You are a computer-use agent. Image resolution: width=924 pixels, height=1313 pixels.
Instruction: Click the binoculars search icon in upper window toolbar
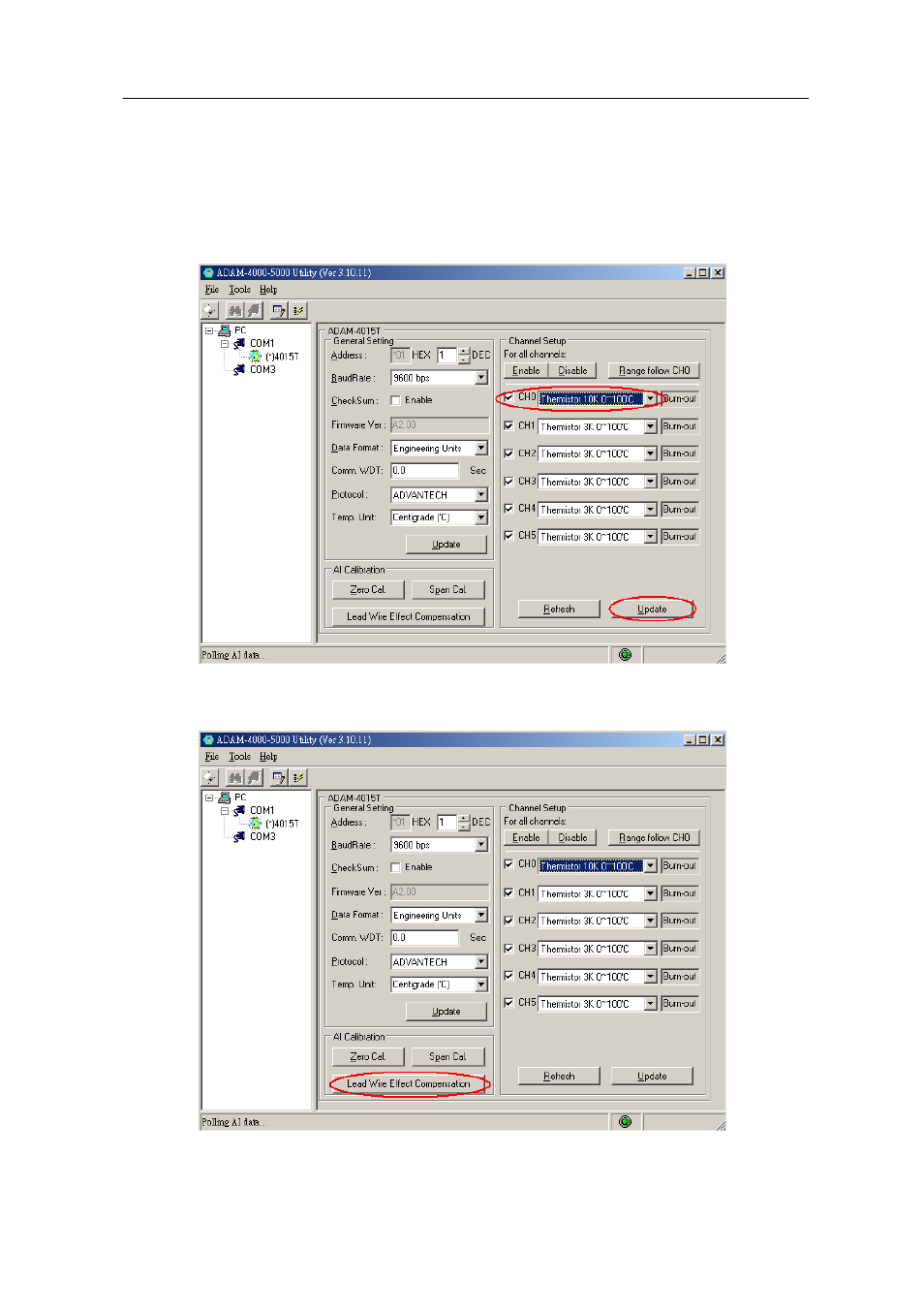tap(234, 311)
